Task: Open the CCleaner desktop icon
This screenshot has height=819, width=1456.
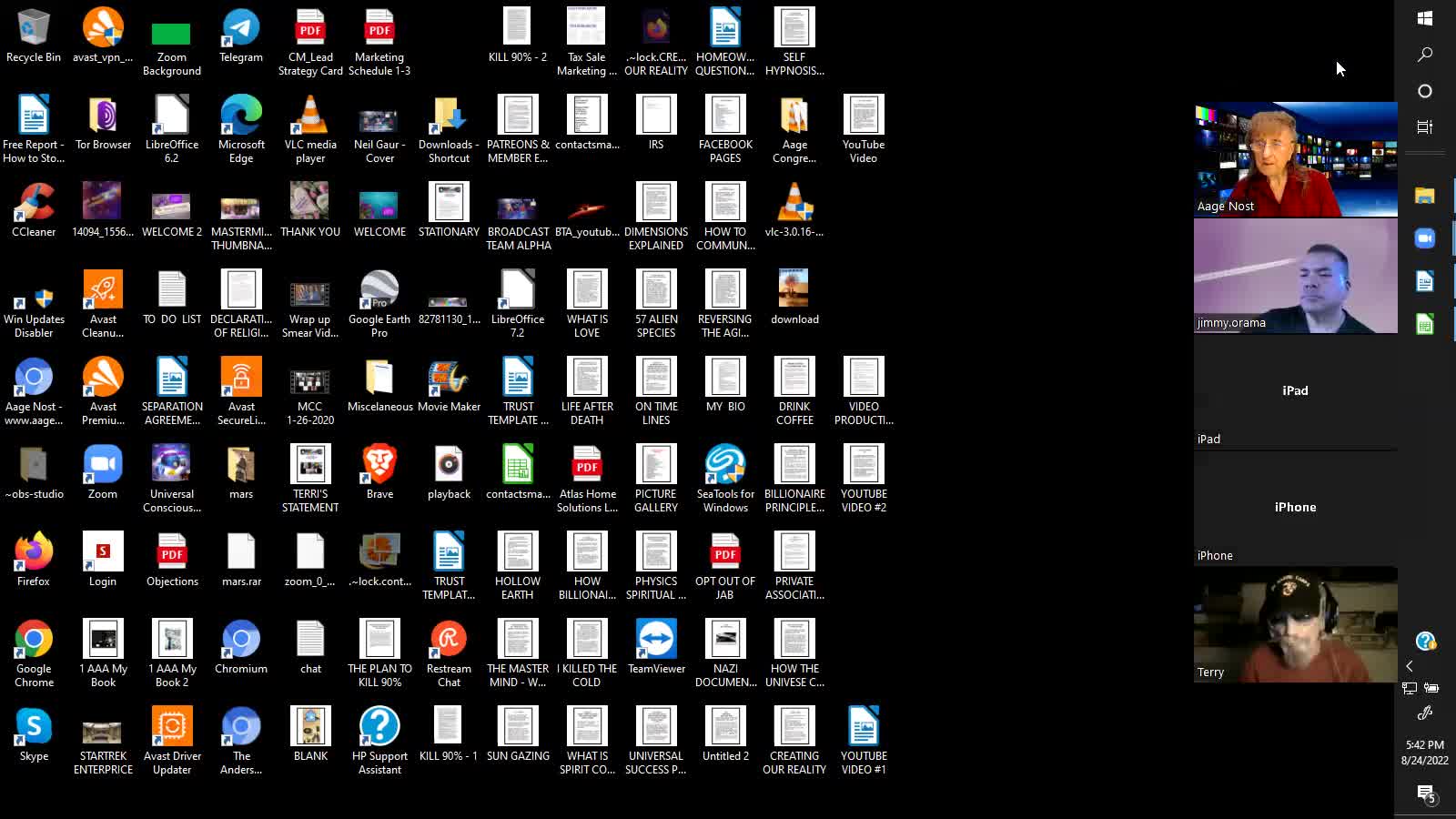Action: 34,211
